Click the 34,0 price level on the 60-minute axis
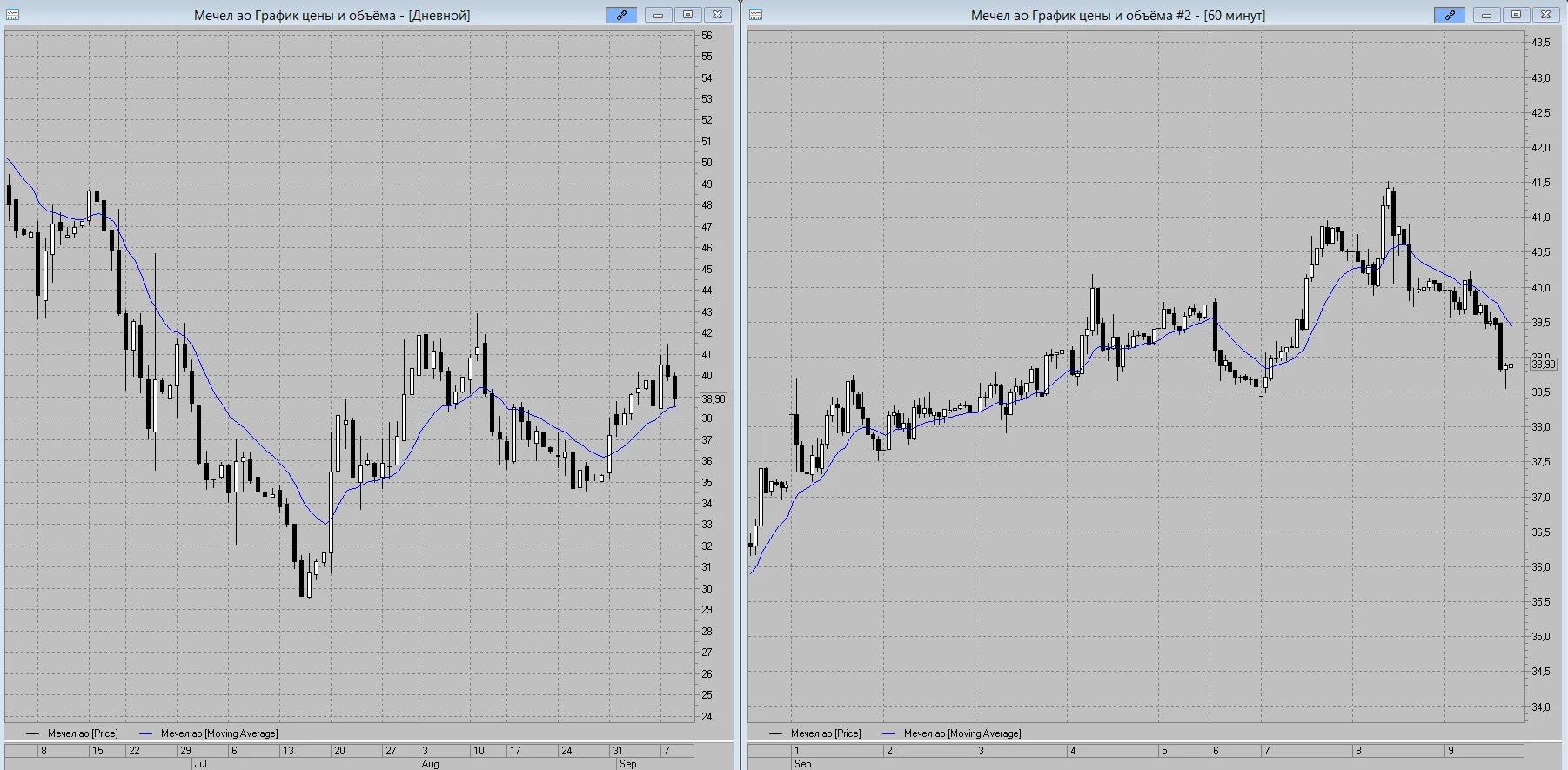 [x=1541, y=707]
